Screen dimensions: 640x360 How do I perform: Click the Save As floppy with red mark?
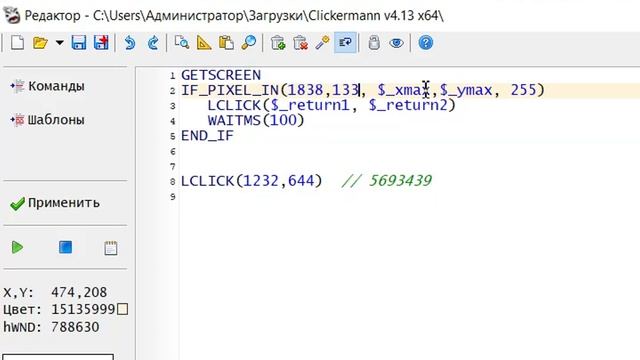click(101, 42)
